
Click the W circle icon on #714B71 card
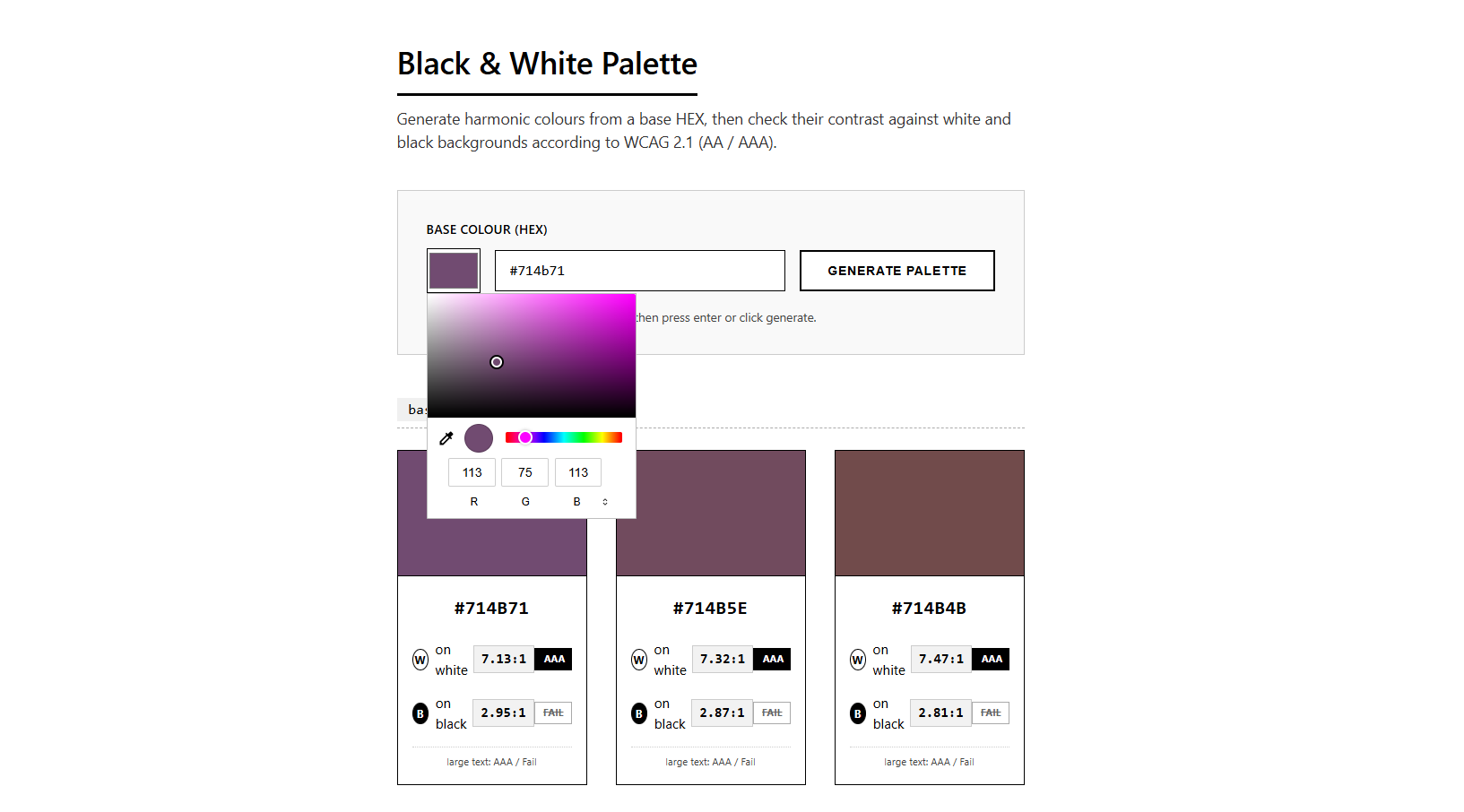coord(420,659)
